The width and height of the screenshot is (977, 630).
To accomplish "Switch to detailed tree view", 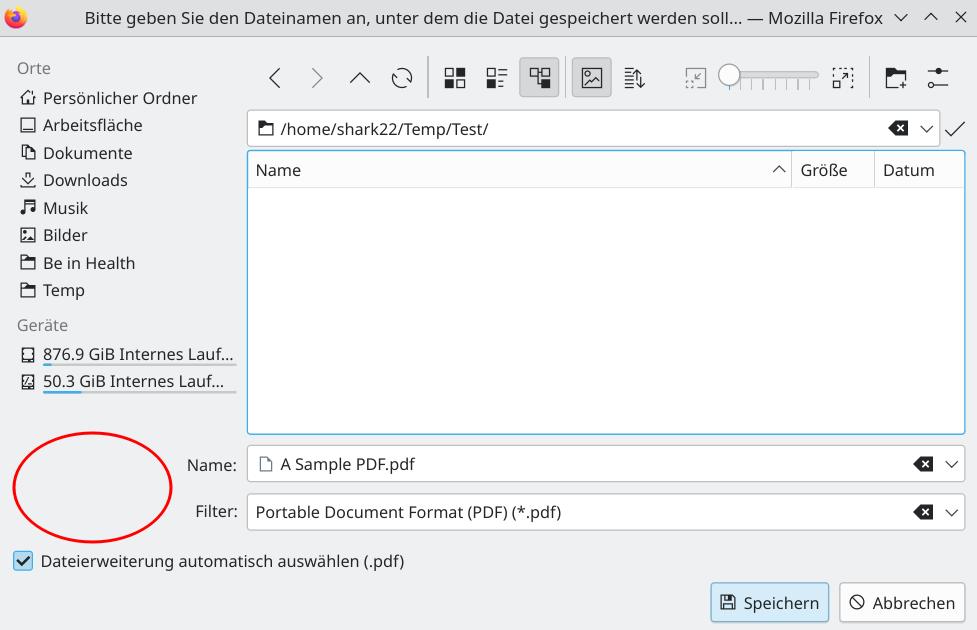I will coord(539,77).
